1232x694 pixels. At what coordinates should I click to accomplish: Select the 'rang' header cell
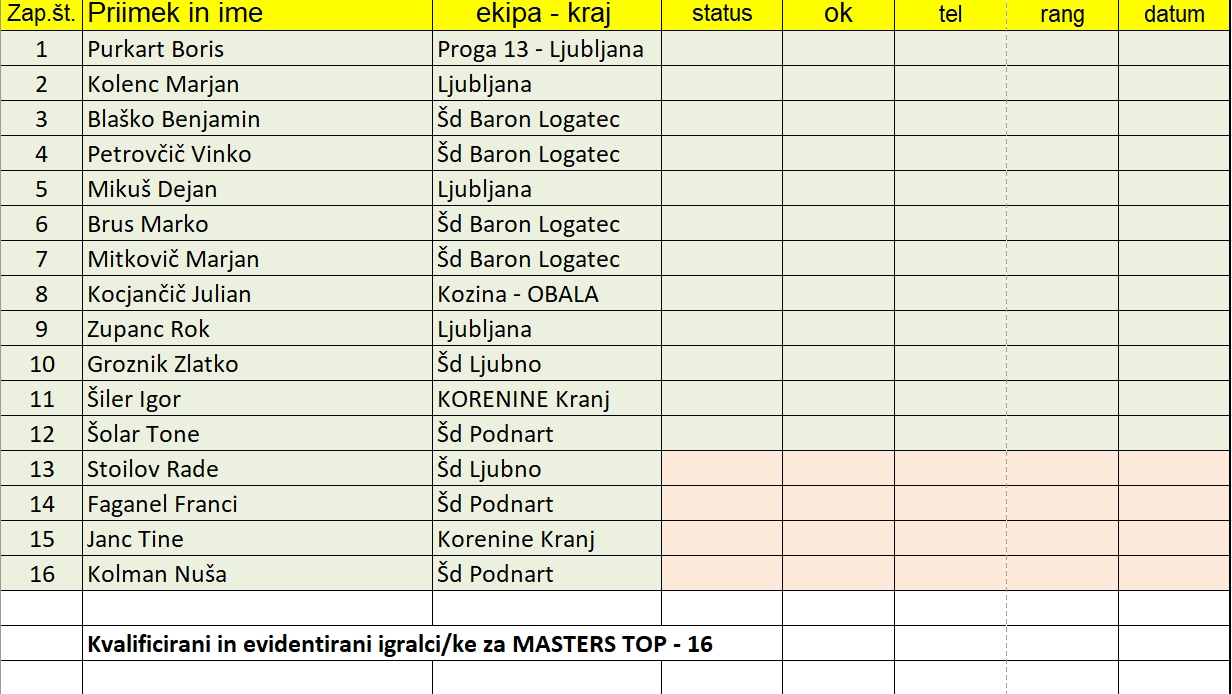point(1062,15)
